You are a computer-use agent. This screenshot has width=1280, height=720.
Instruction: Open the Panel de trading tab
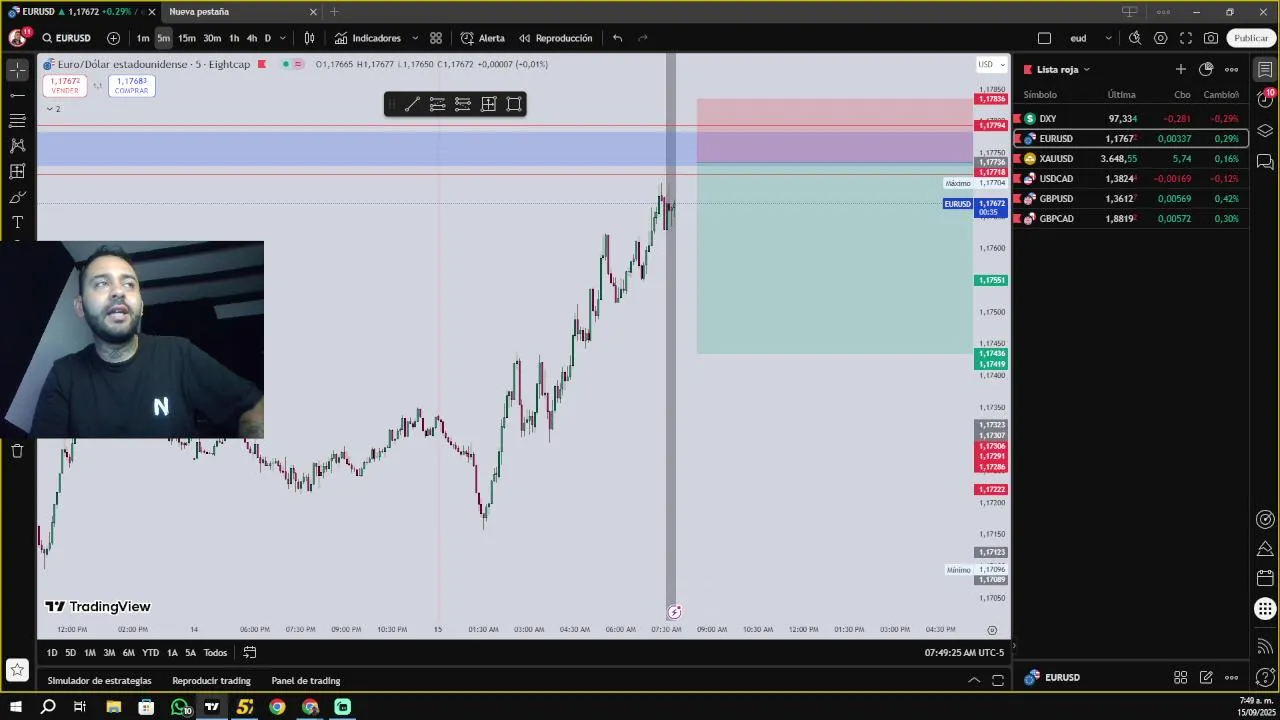[x=306, y=681]
